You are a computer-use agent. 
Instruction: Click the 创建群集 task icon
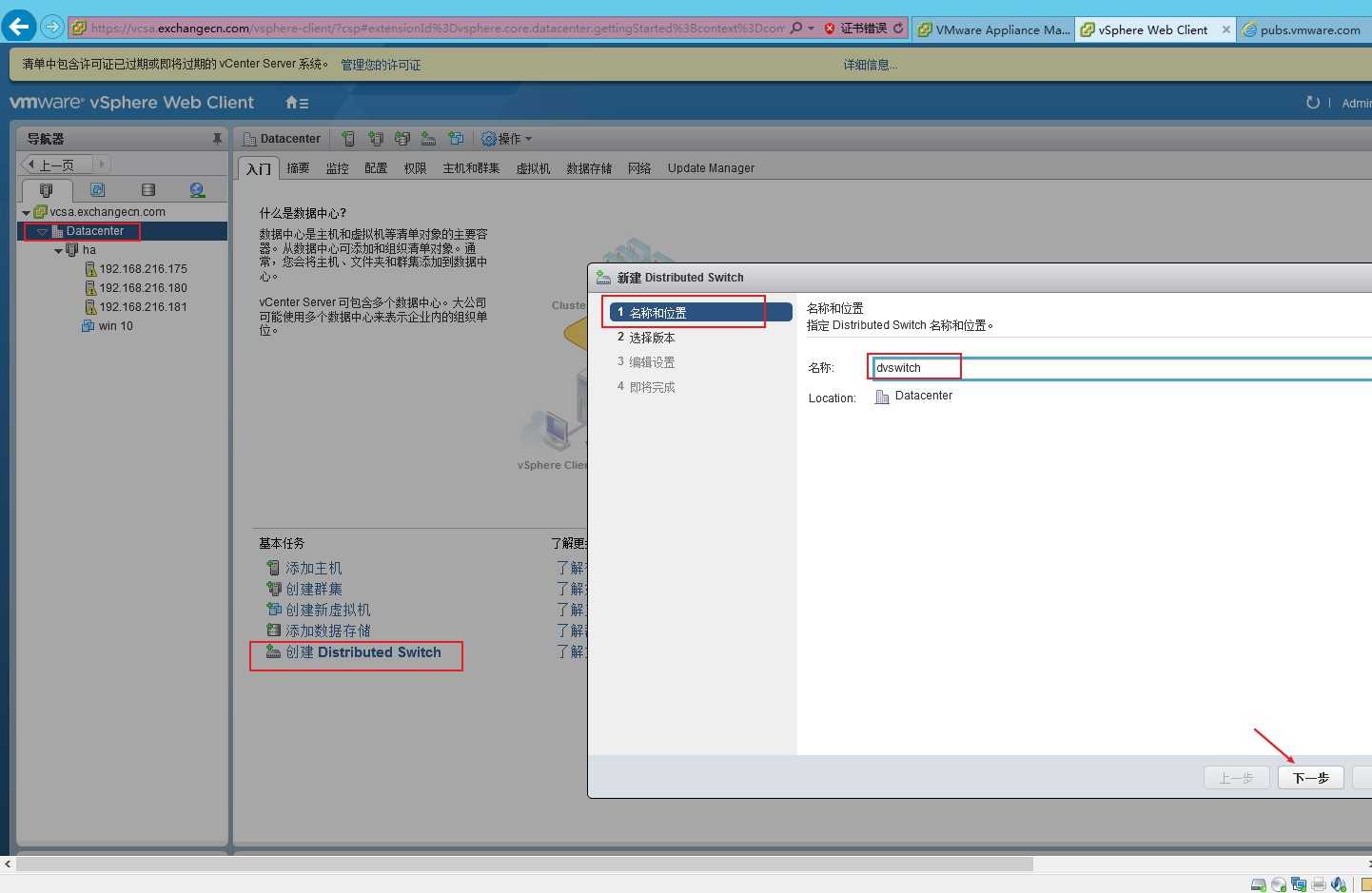coord(274,589)
